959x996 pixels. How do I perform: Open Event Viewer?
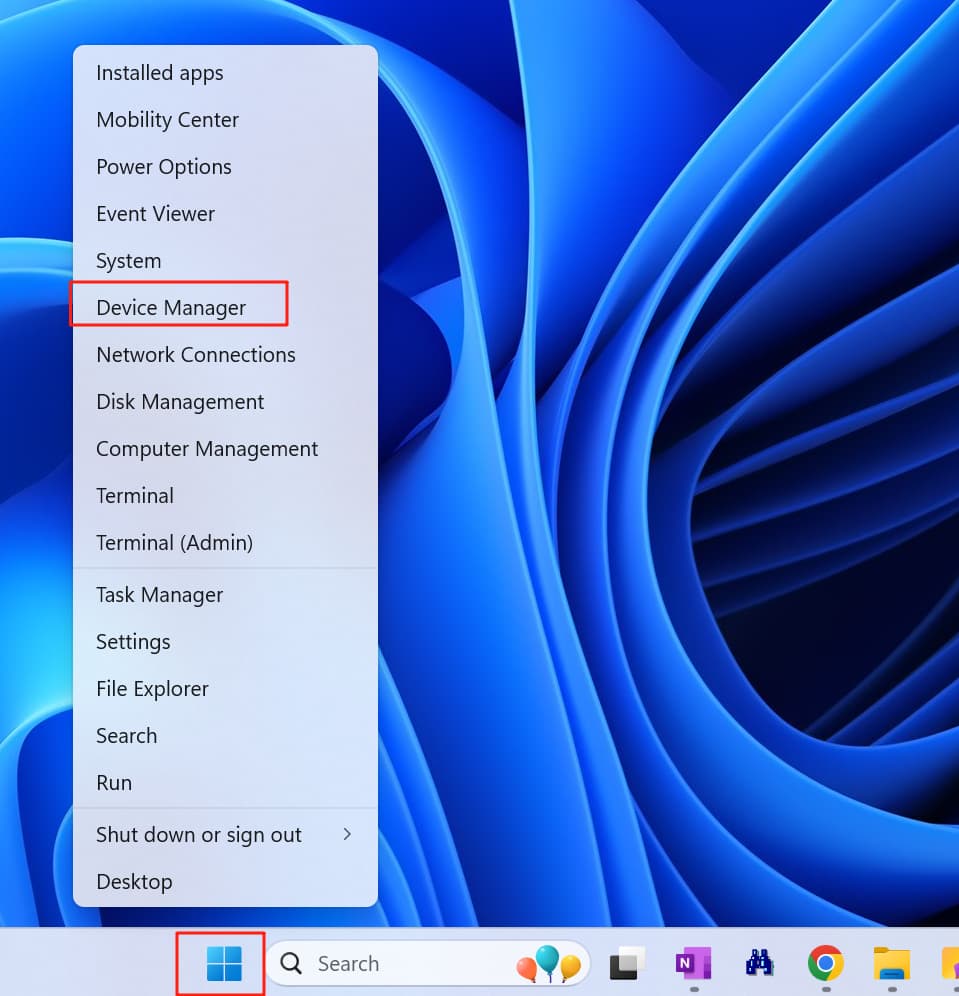155,214
